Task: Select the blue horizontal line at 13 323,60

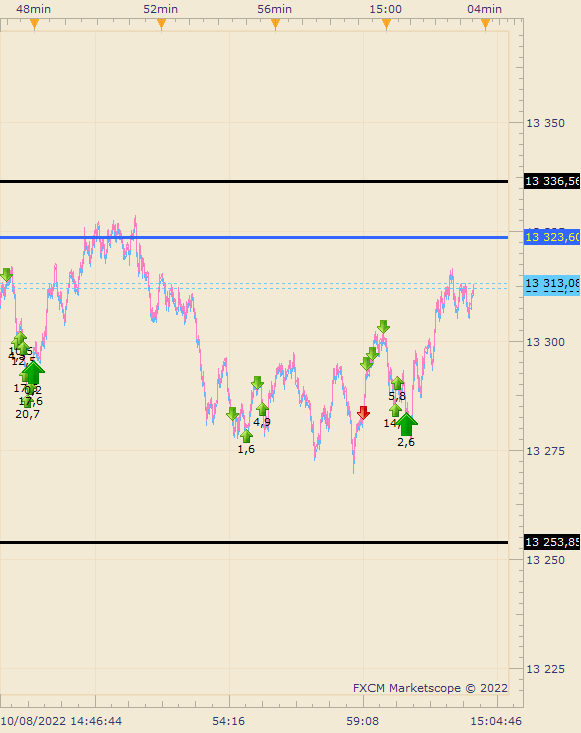Action: [254, 237]
